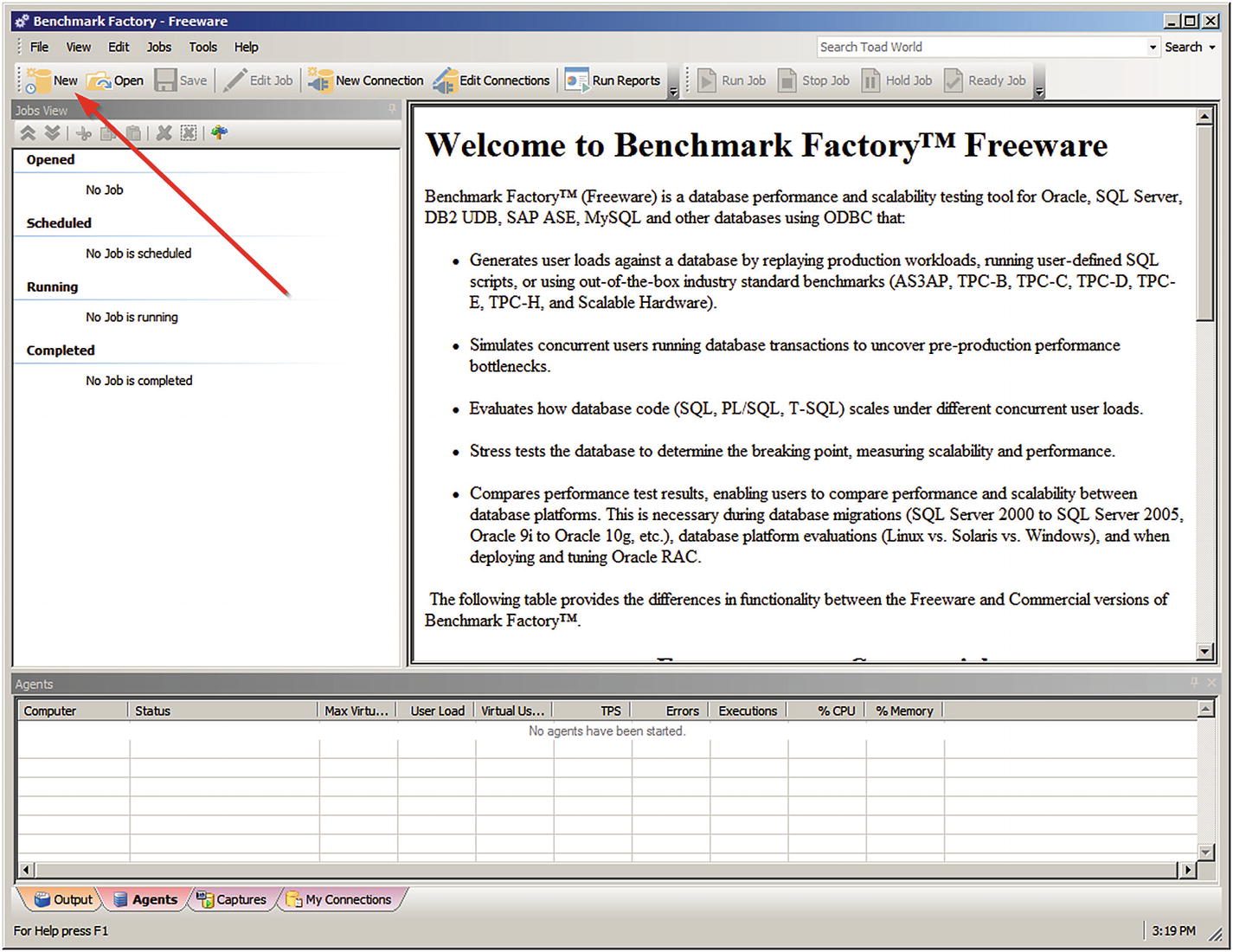Open the Tools menu
The image size is (1233, 952).
[203, 47]
